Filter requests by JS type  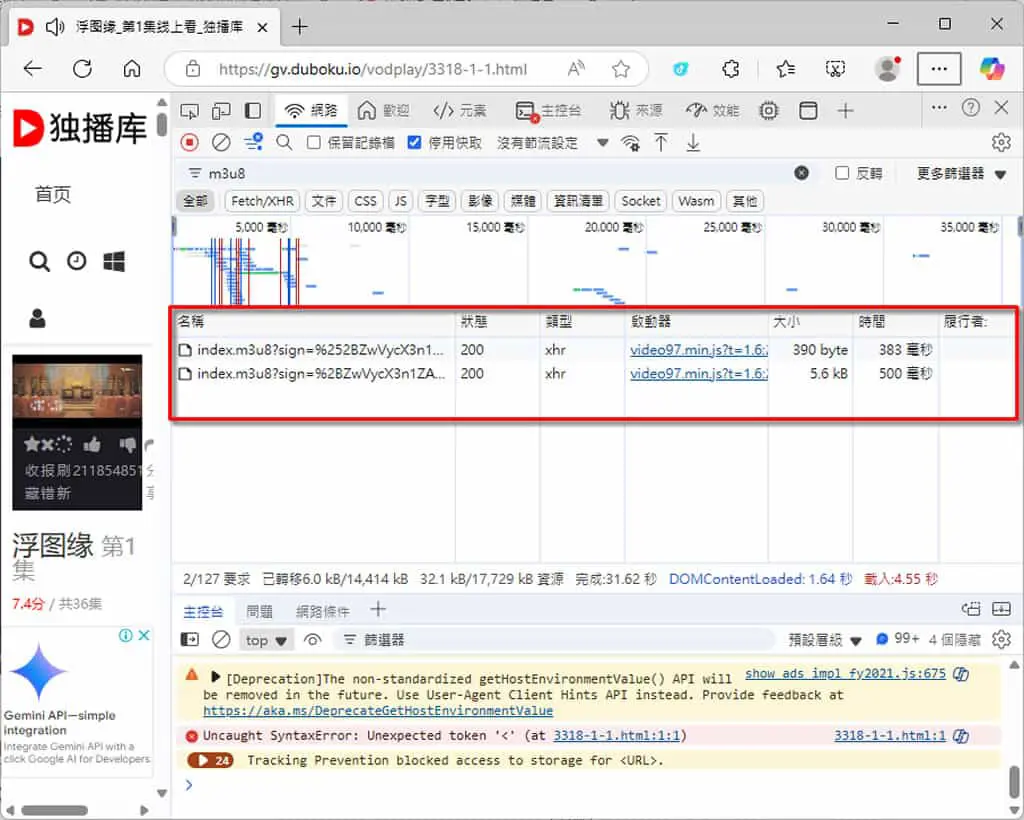(400, 201)
